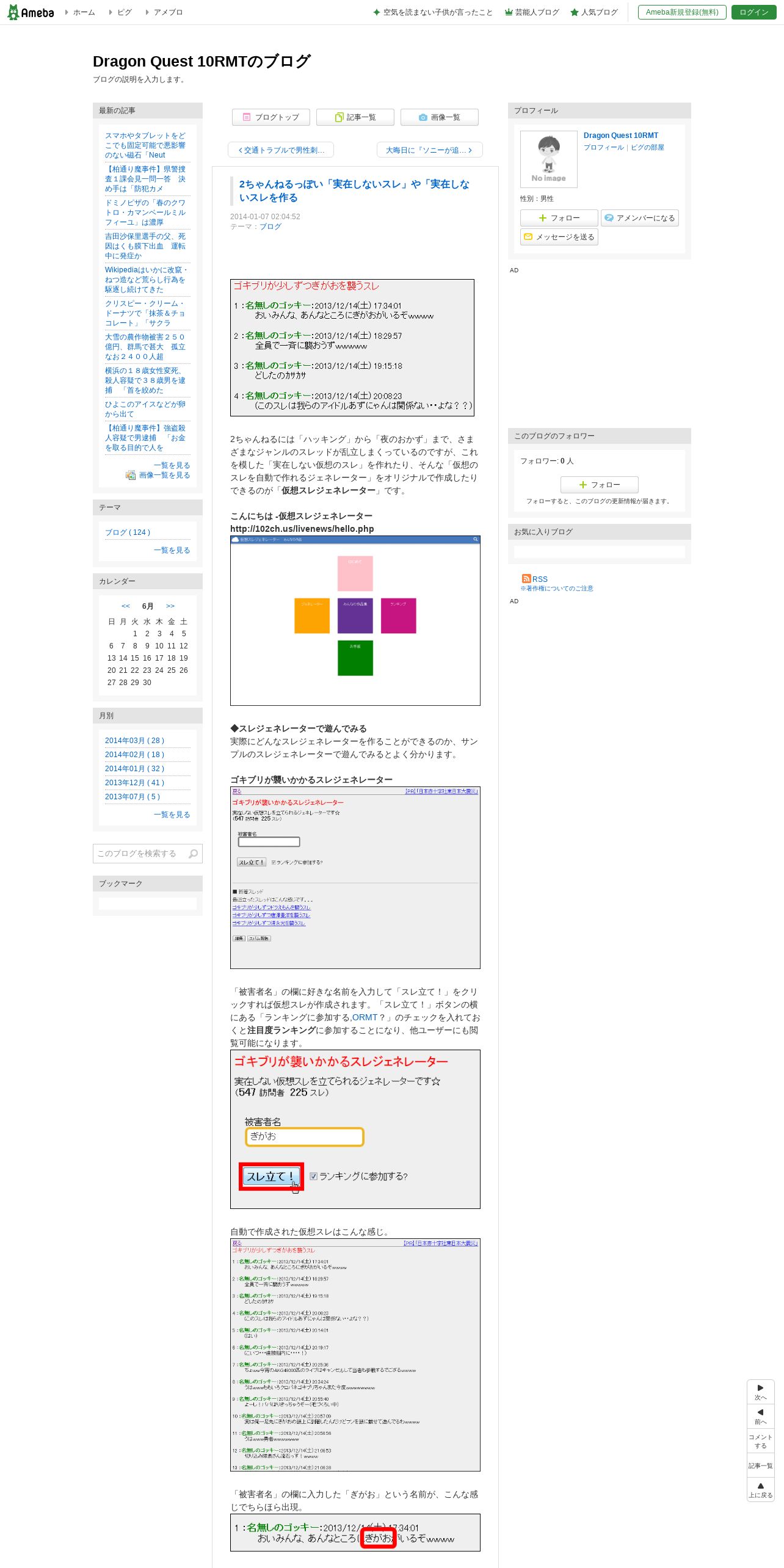Image resolution: width=784 pixels, height=1568 pixels.
Task: Open recent article ドミノピザの「春のクワトロ
Action: tap(145, 212)
